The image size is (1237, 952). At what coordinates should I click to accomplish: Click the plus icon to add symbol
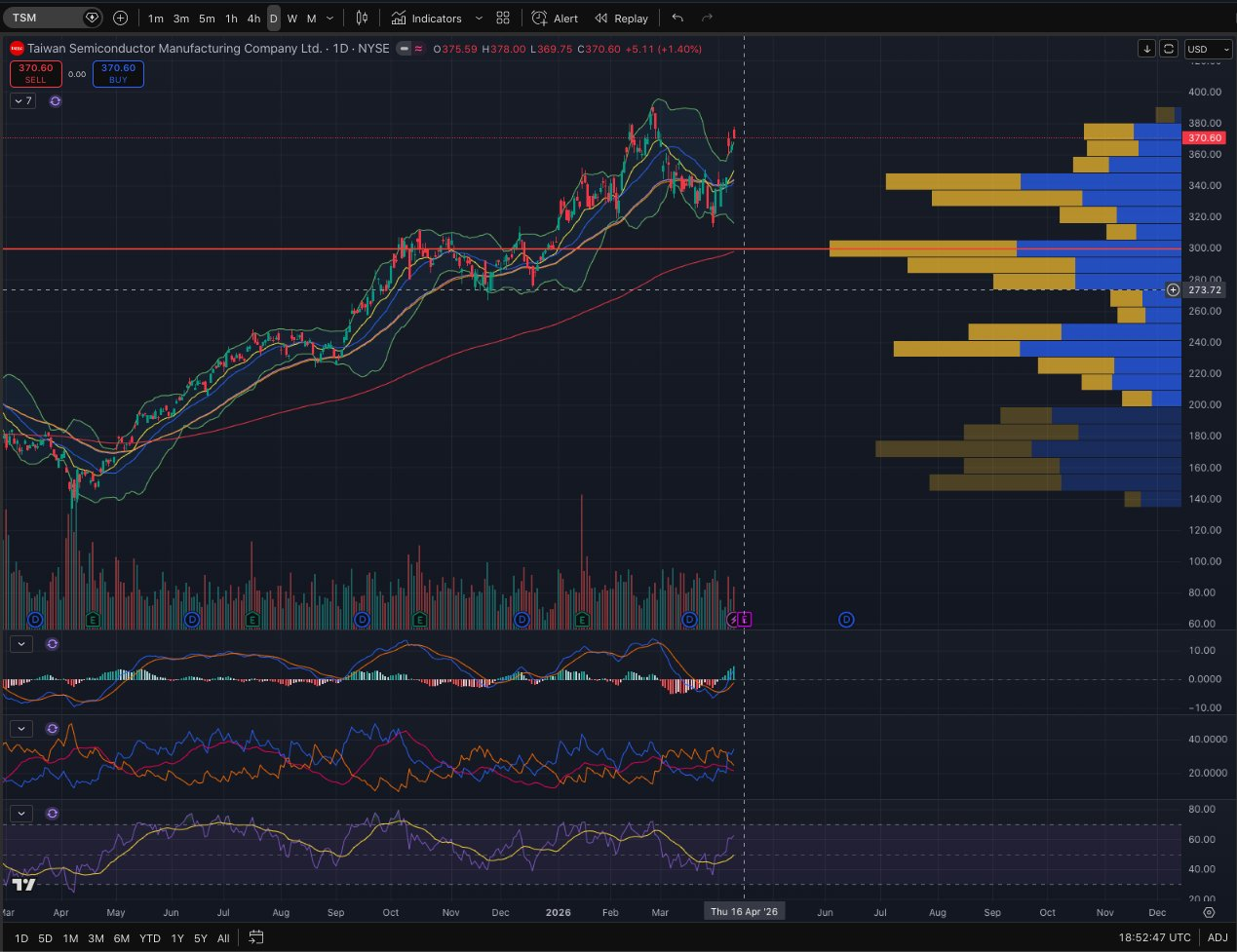coord(120,18)
